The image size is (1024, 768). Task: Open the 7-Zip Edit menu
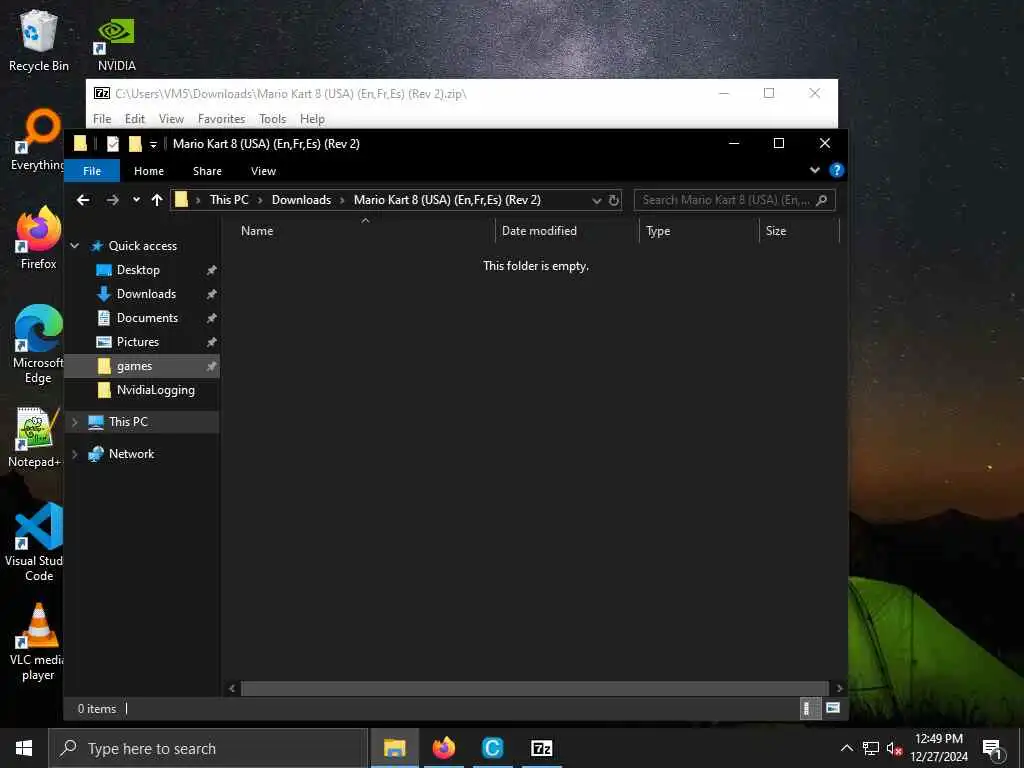tap(135, 119)
